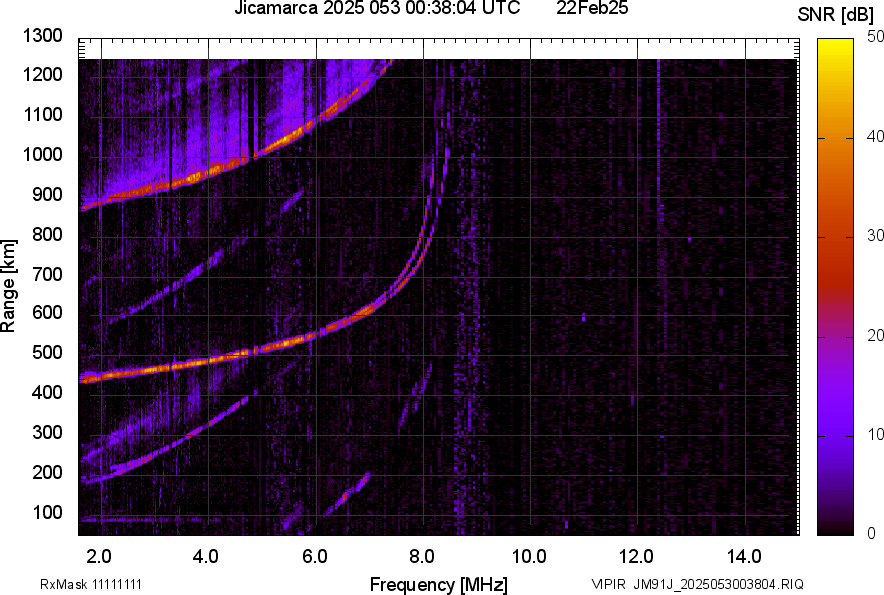
Task: Click the 100 range tick label
Action: 47,512
